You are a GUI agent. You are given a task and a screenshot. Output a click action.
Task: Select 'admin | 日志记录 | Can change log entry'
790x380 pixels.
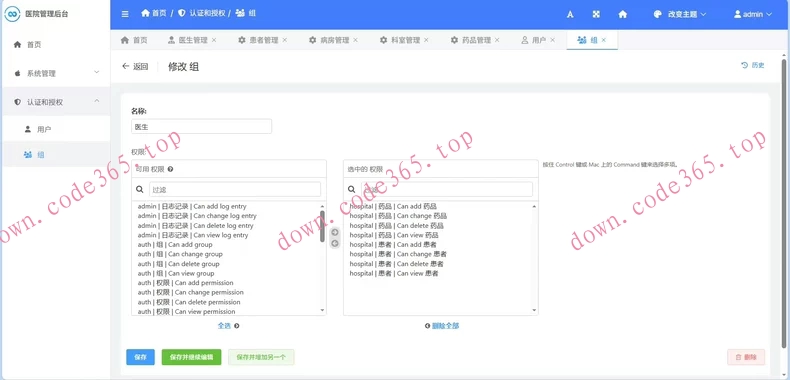point(197,216)
